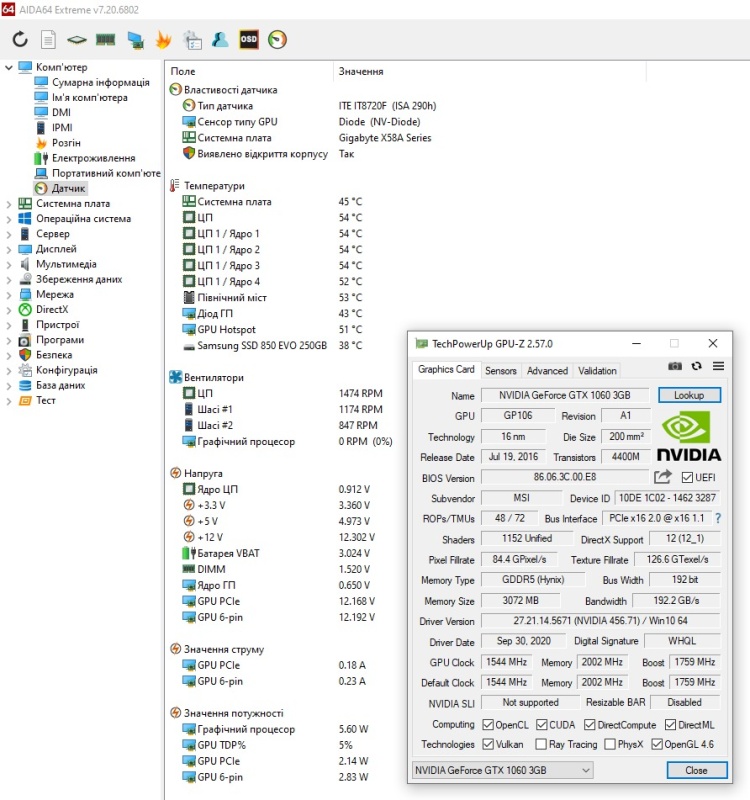Switch to the Graphics Card tab
750x800 pixels.
(446, 369)
